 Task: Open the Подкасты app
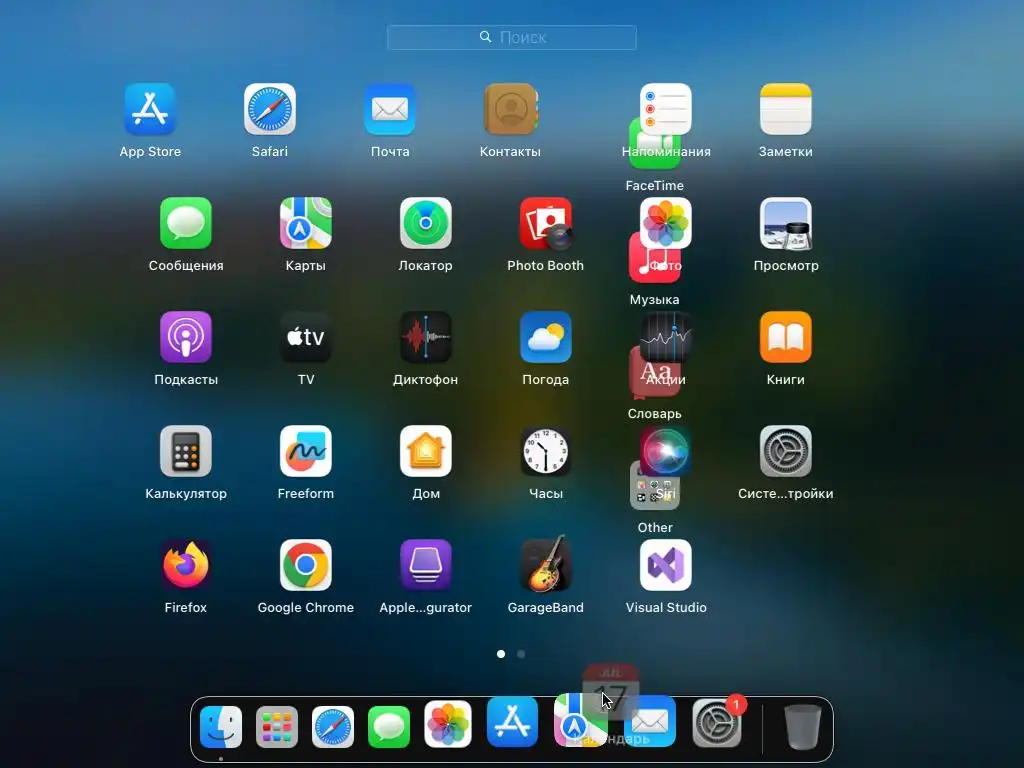tap(186, 337)
